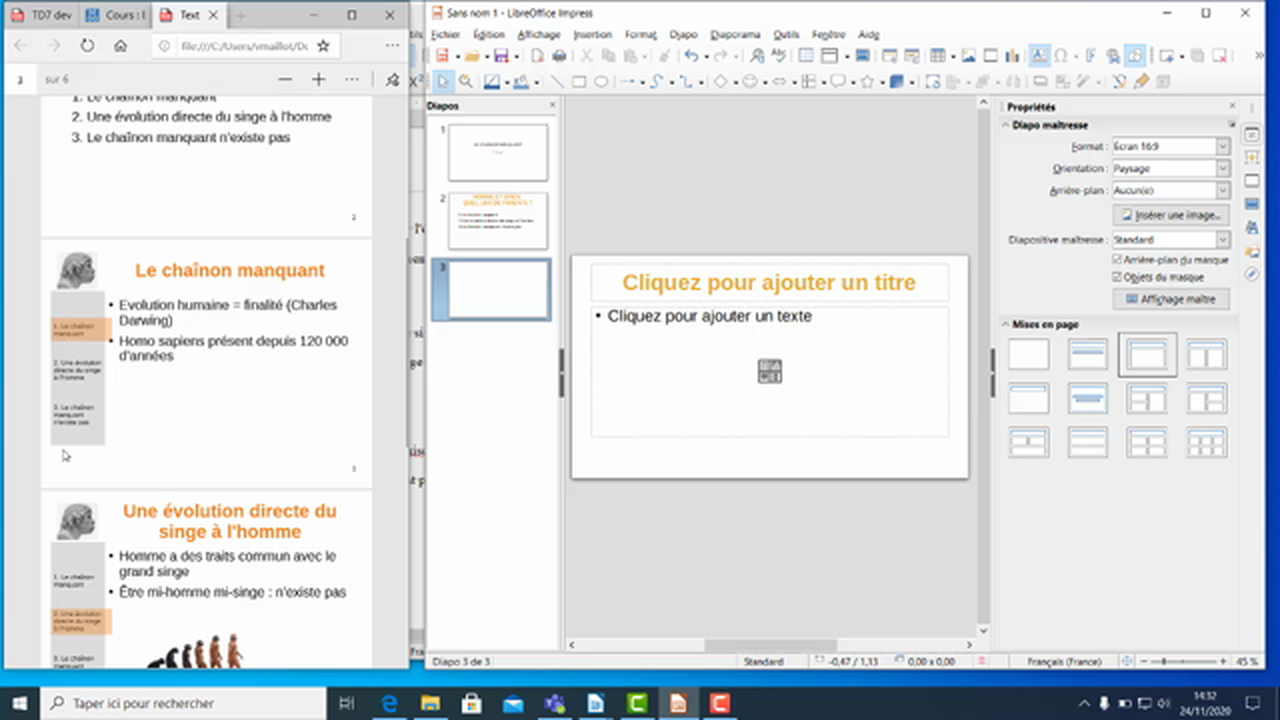Click the title placeholder 'Cliquez pour ajouter un titre'

(x=769, y=283)
